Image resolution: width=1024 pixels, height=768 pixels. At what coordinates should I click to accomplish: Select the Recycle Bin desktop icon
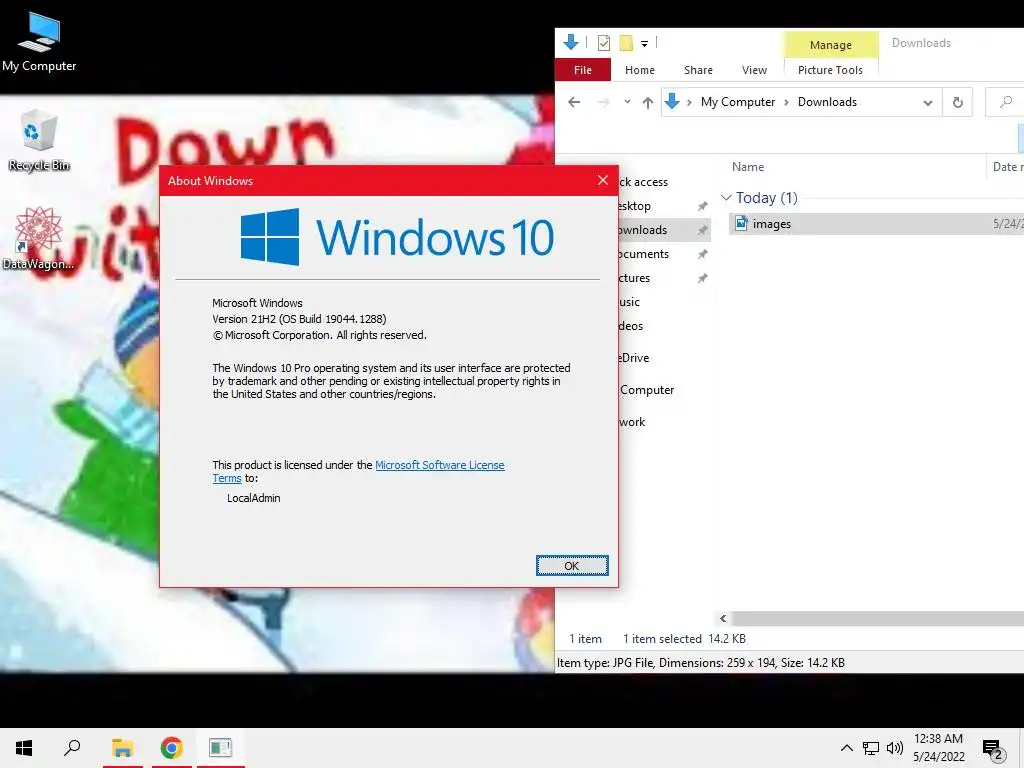click(x=39, y=140)
